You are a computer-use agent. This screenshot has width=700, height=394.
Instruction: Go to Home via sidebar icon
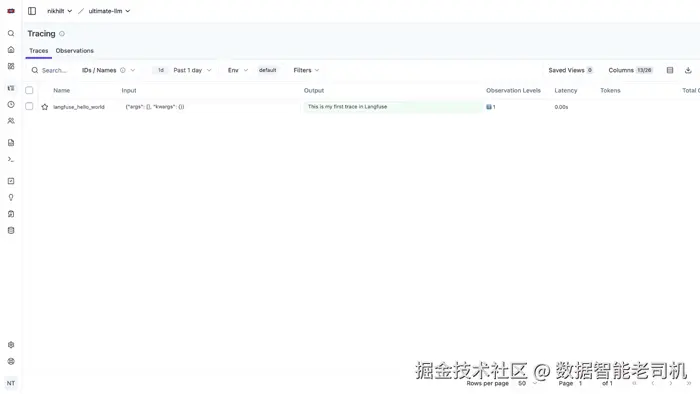[11, 50]
